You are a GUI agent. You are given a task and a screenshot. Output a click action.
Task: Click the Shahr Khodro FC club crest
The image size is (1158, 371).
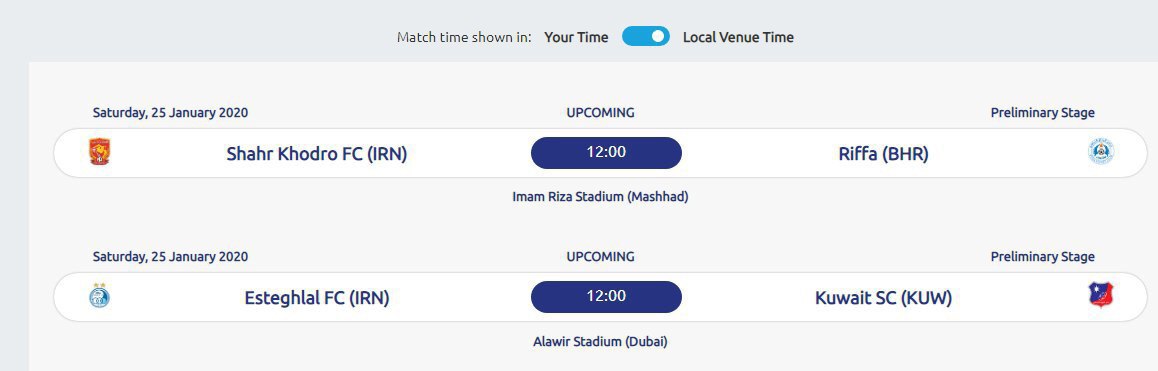[x=100, y=152]
